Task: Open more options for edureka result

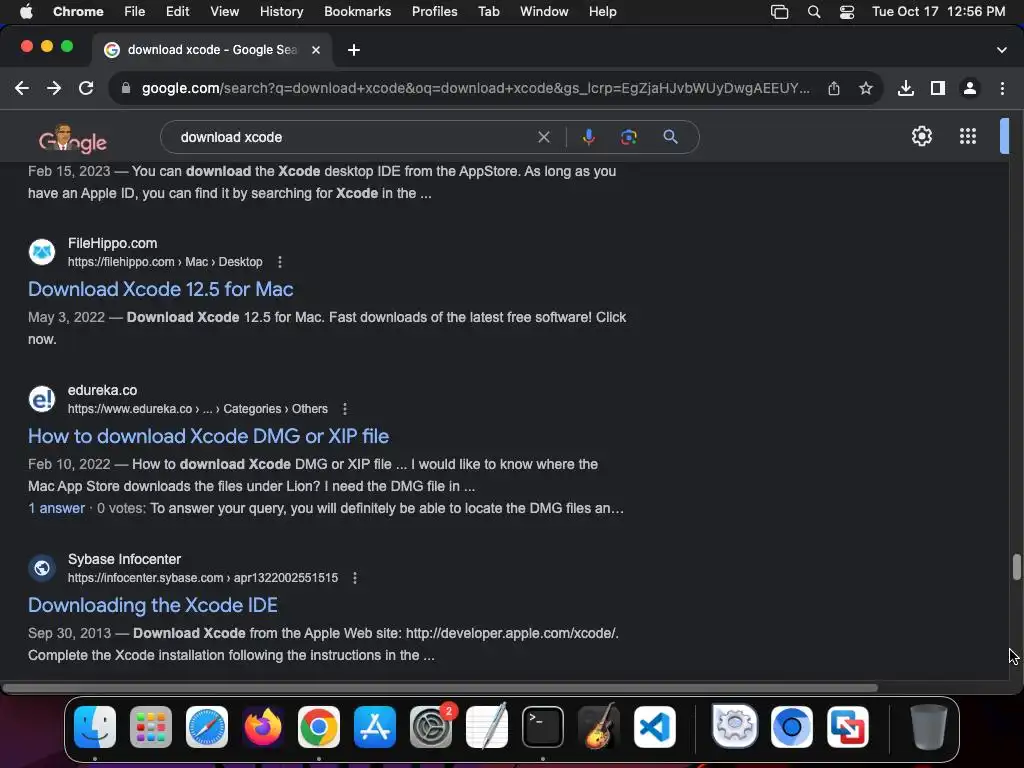Action: [x=345, y=409]
